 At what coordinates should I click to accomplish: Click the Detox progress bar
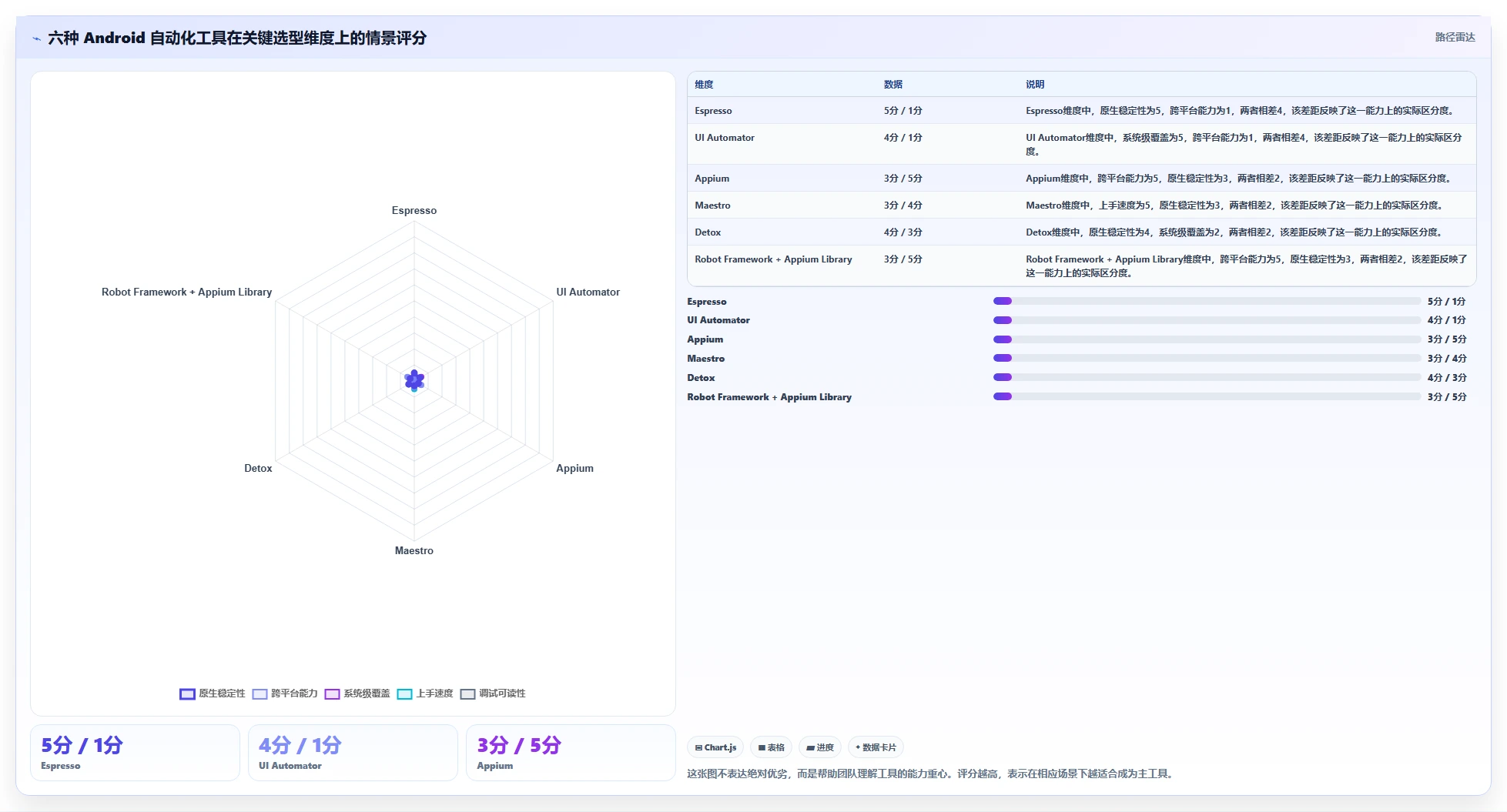1207,377
